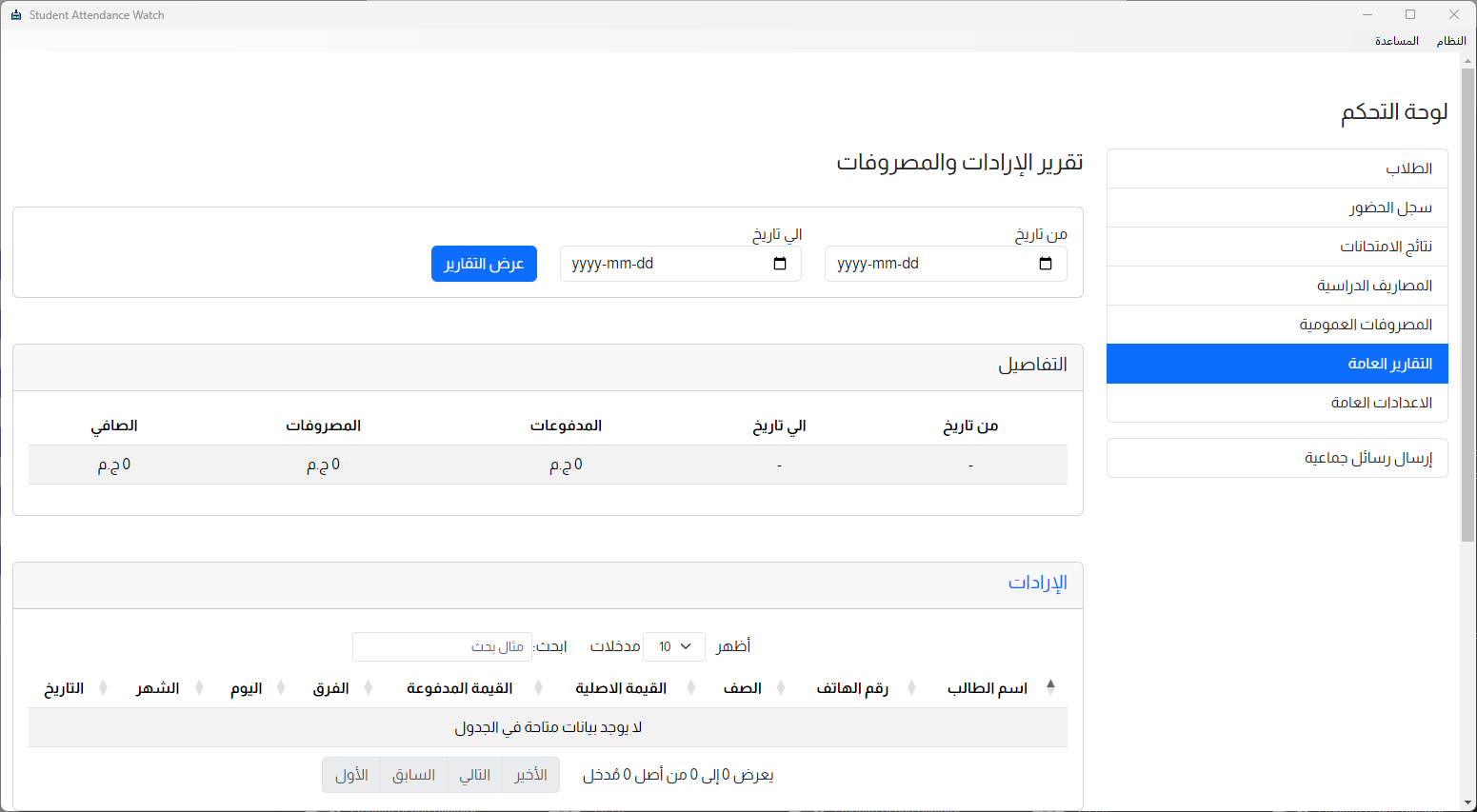Open سجل الحضور from the sidebar
The image size is (1477, 812).
1276,208
